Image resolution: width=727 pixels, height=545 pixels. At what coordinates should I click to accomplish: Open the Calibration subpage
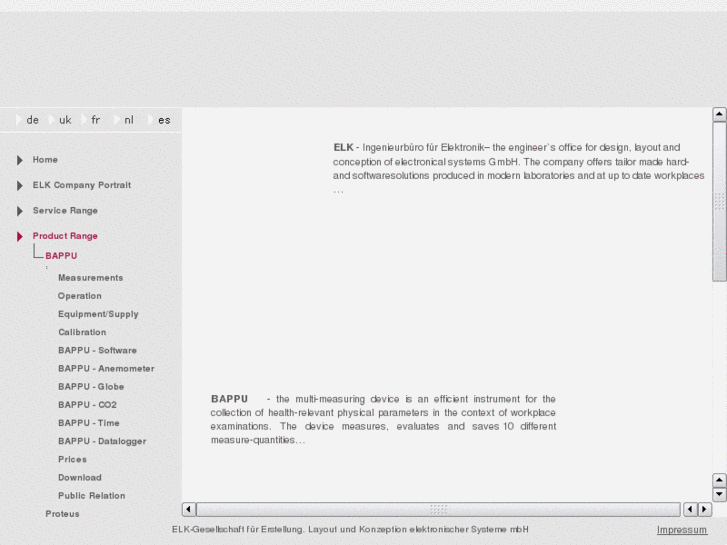[x=82, y=332]
